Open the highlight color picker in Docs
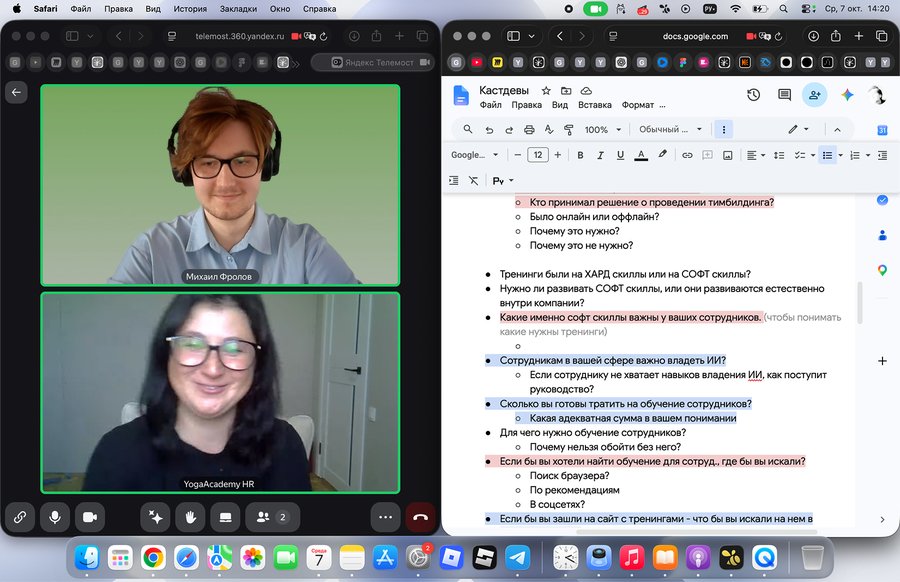 point(662,155)
